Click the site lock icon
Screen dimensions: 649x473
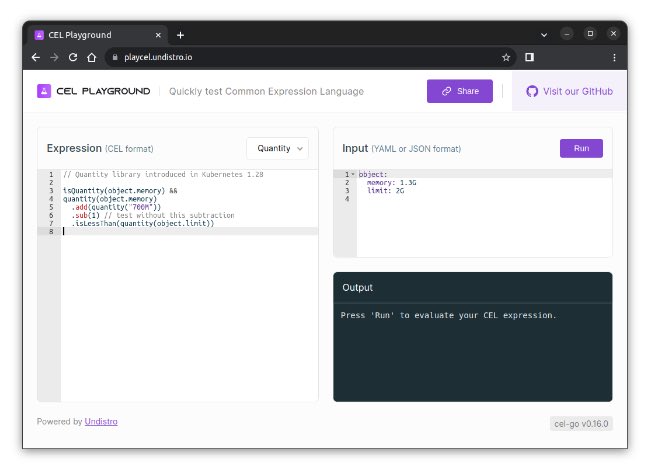click(115, 57)
